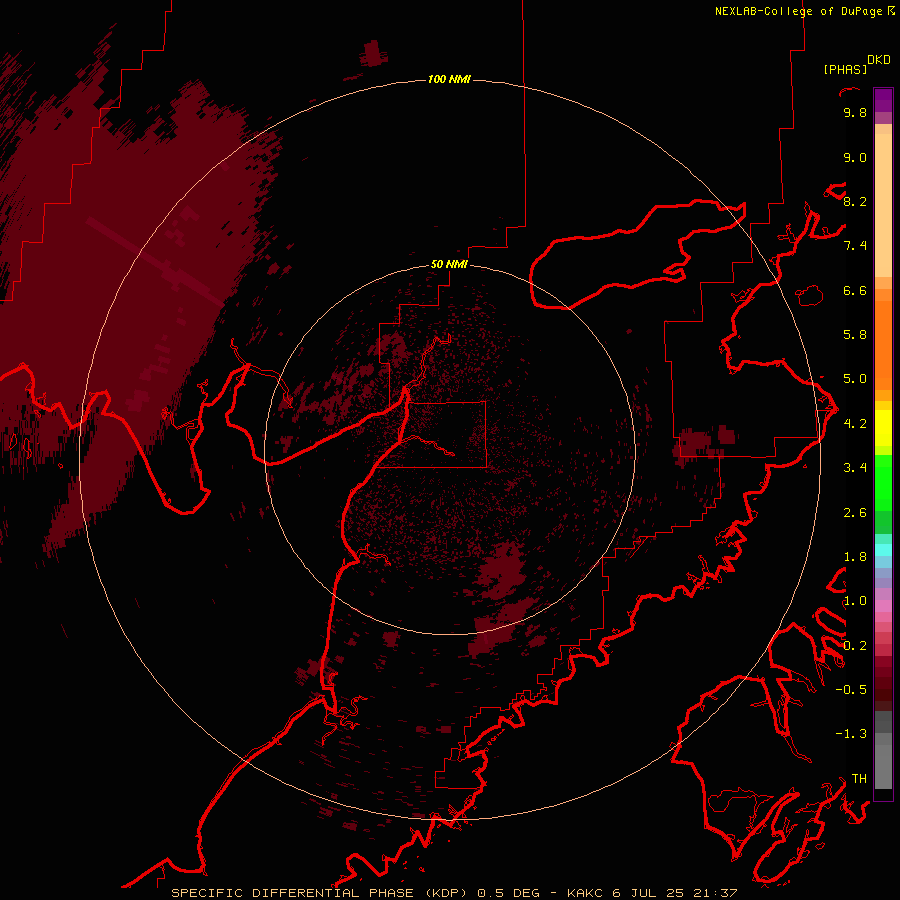This screenshot has width=900, height=900.
Task: Select the 50 NMI range ring label
Action: tap(449, 264)
